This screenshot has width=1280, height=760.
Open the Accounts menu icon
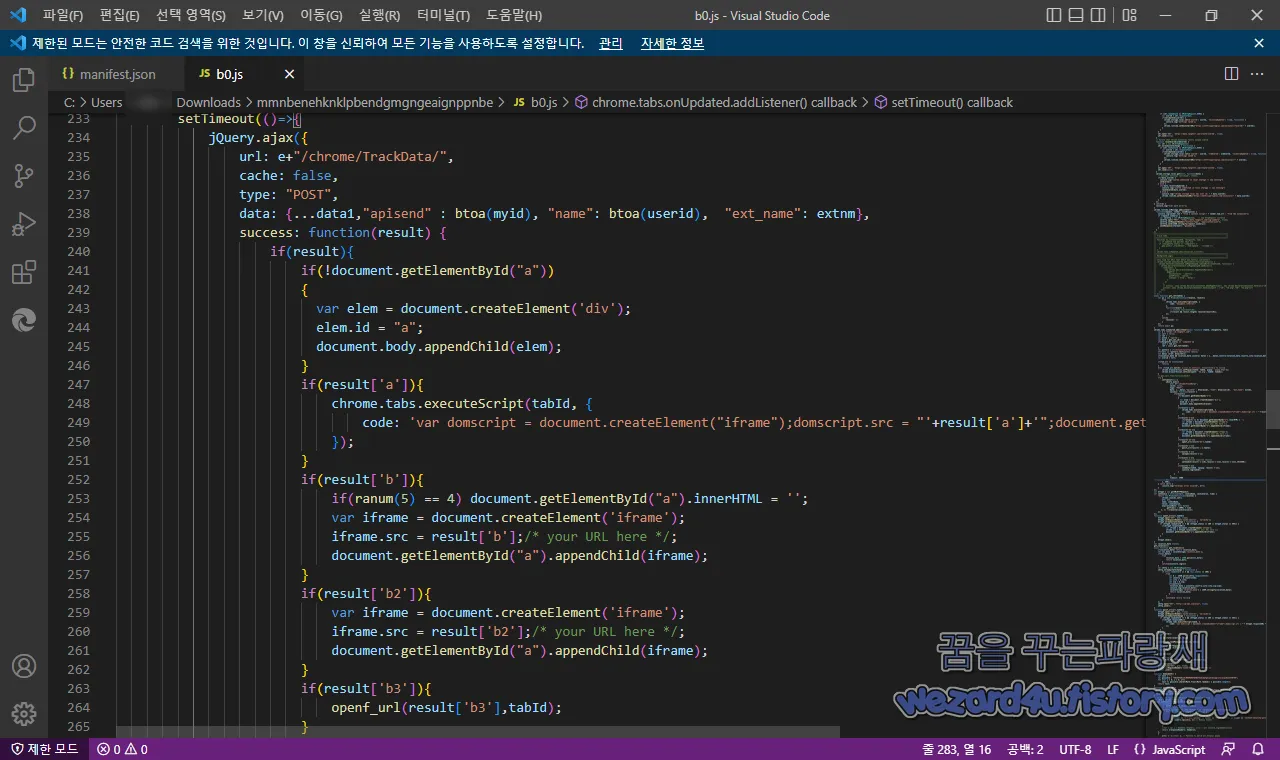24,666
